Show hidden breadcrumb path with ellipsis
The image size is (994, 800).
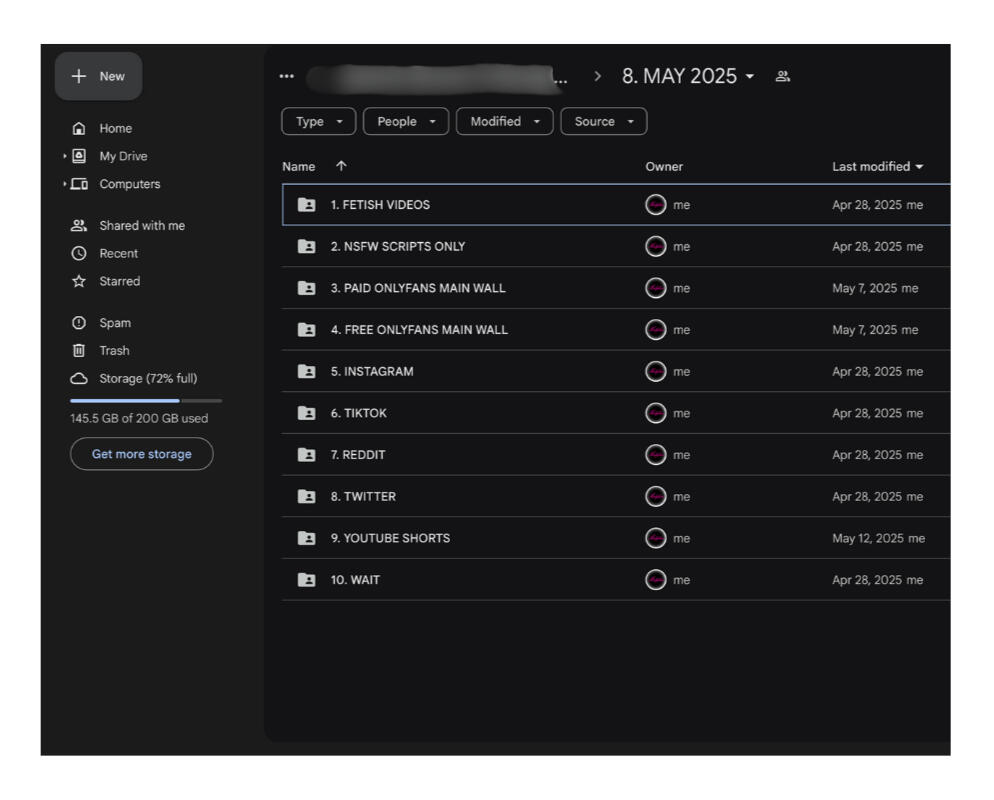pos(289,77)
